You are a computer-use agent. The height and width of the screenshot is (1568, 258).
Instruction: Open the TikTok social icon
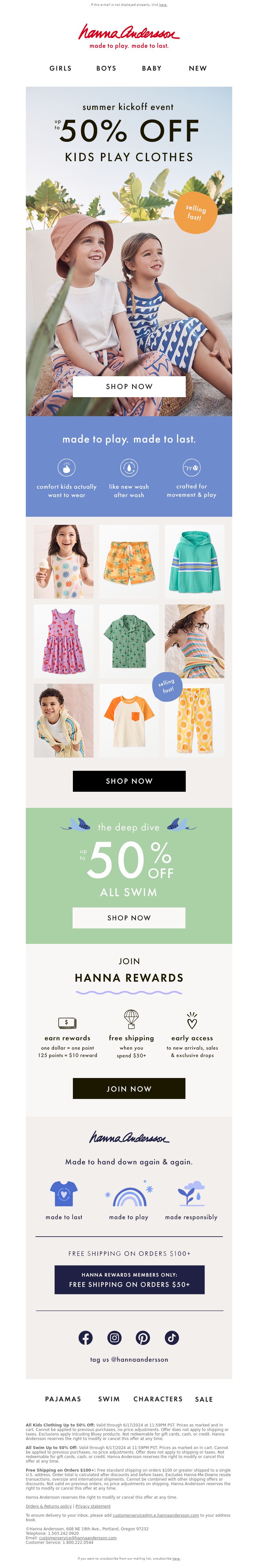click(x=172, y=1337)
